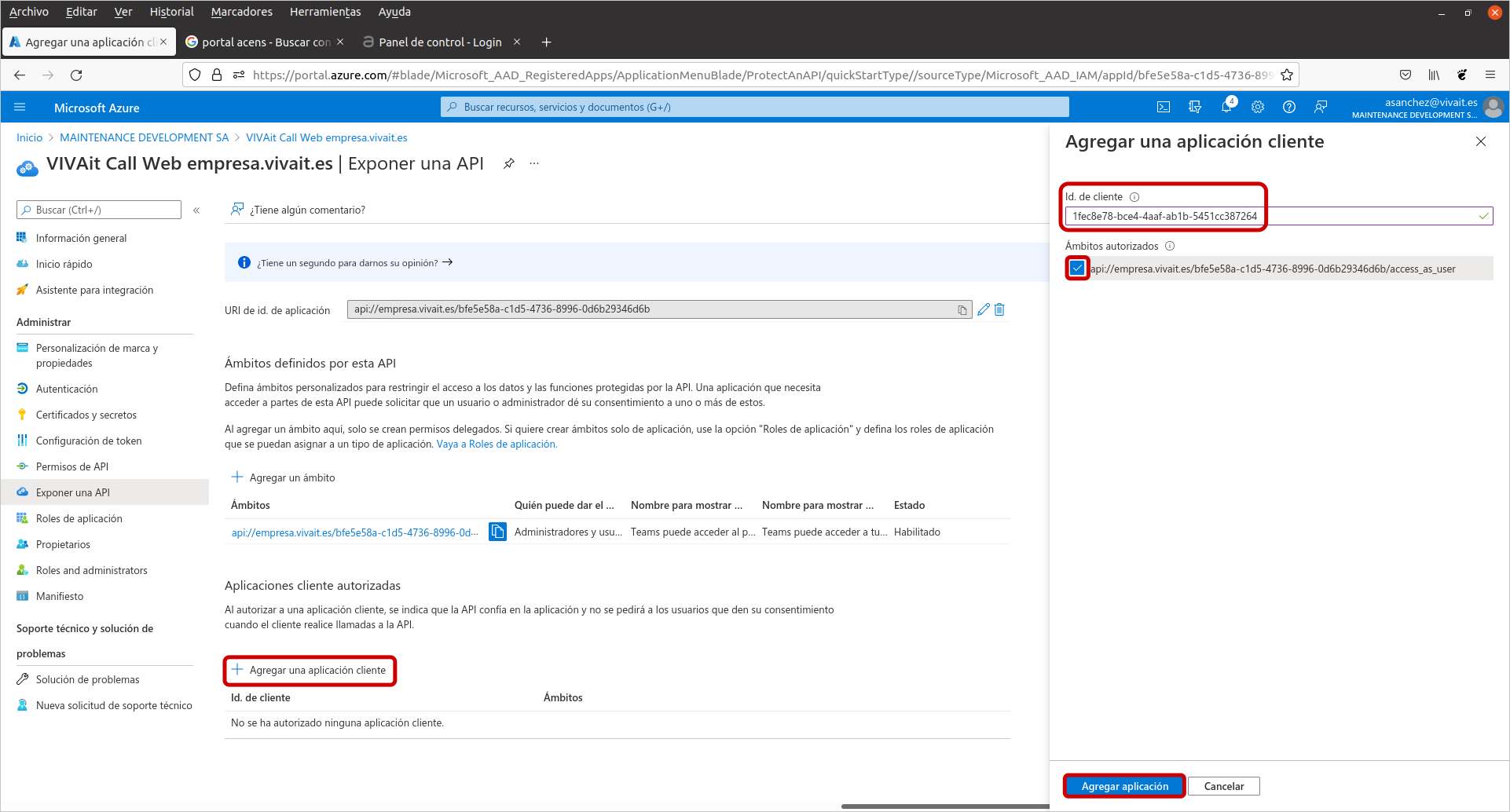The width and height of the screenshot is (1510, 812).
Task: Open Personalización de marca y propiedades
Action: [x=97, y=355]
